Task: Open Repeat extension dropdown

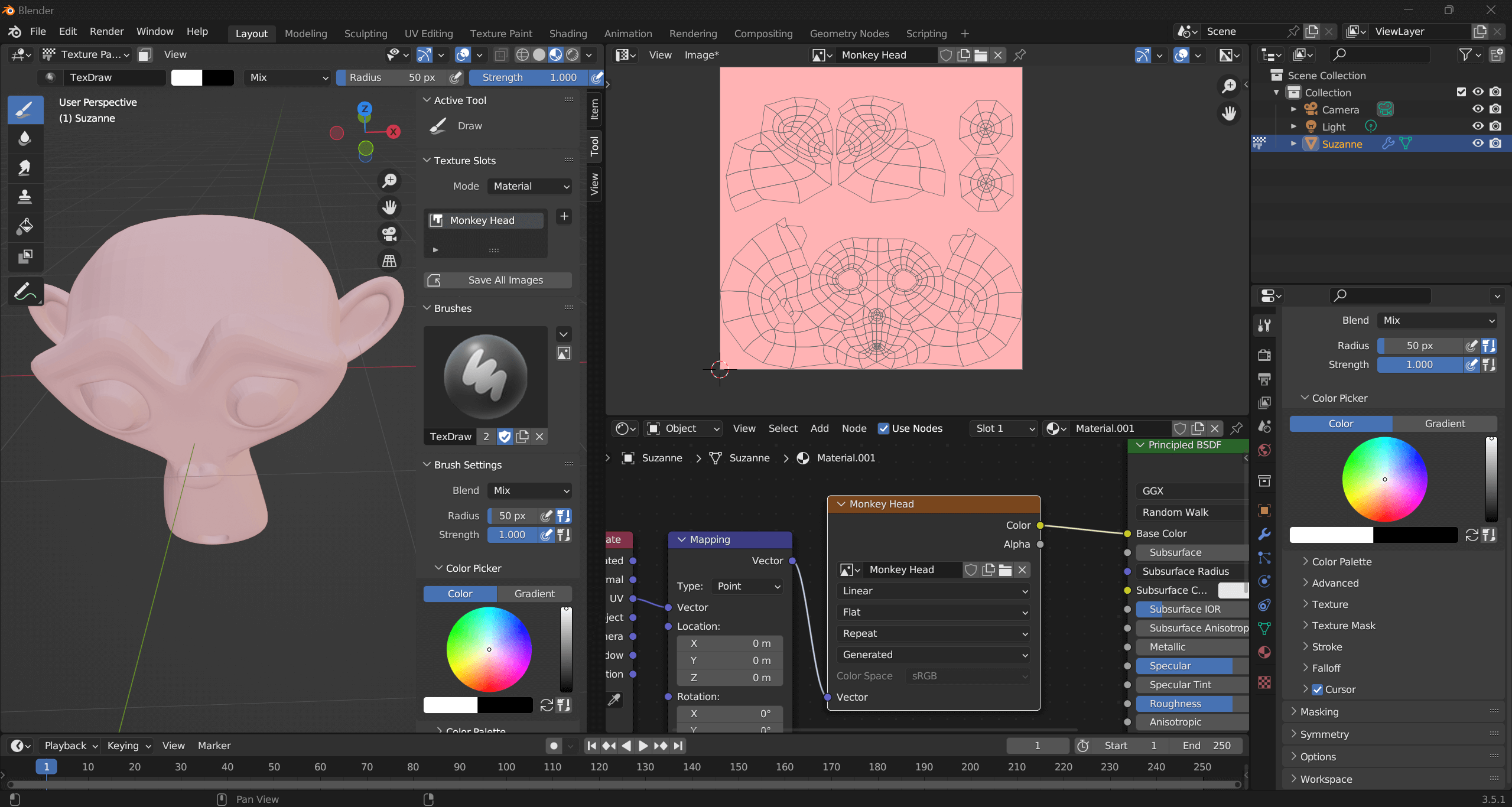Action: pos(933,633)
